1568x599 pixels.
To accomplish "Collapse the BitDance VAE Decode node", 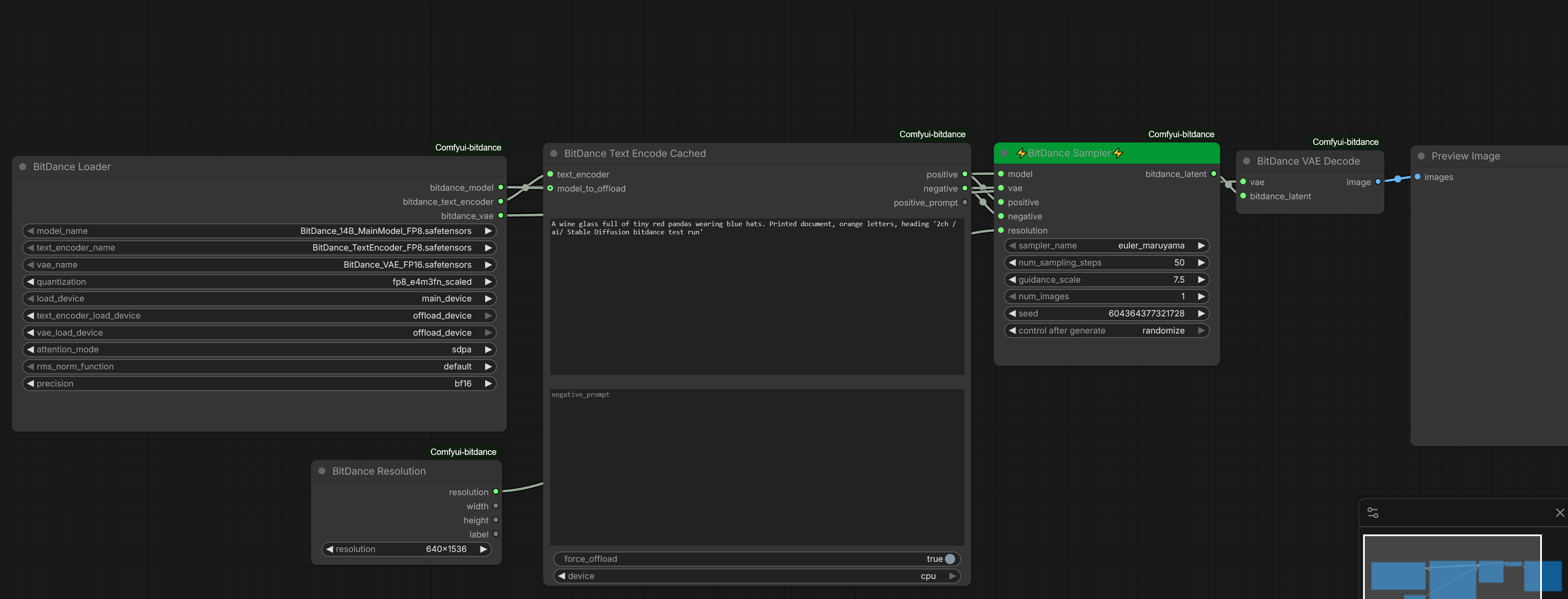I will (1247, 161).
